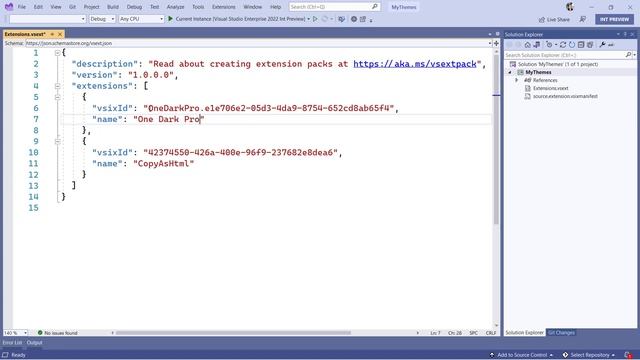The height and width of the screenshot is (360, 640).
Task: Refresh Solution Explorer icon
Action: 572,45
